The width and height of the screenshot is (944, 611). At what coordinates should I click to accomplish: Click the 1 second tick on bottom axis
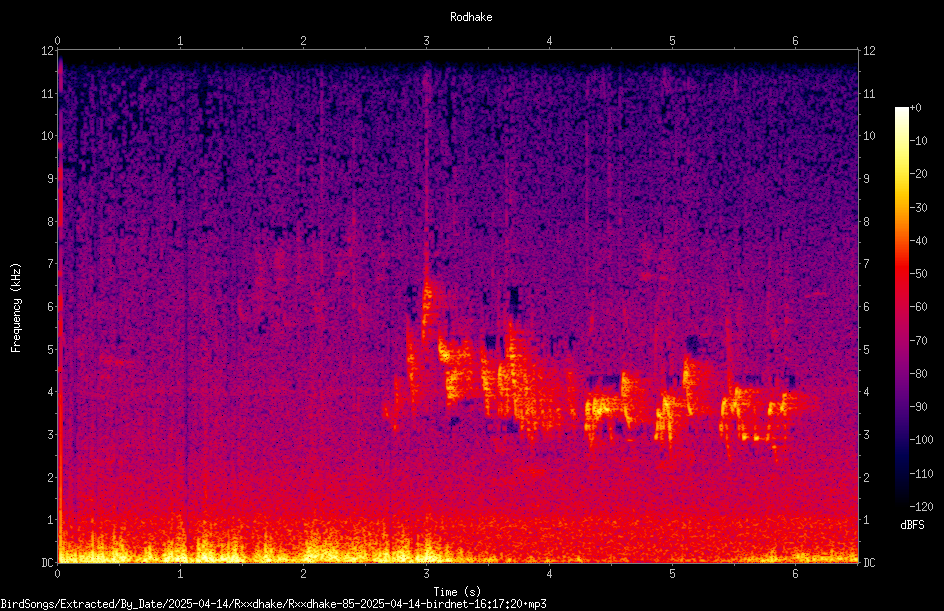click(x=180, y=574)
